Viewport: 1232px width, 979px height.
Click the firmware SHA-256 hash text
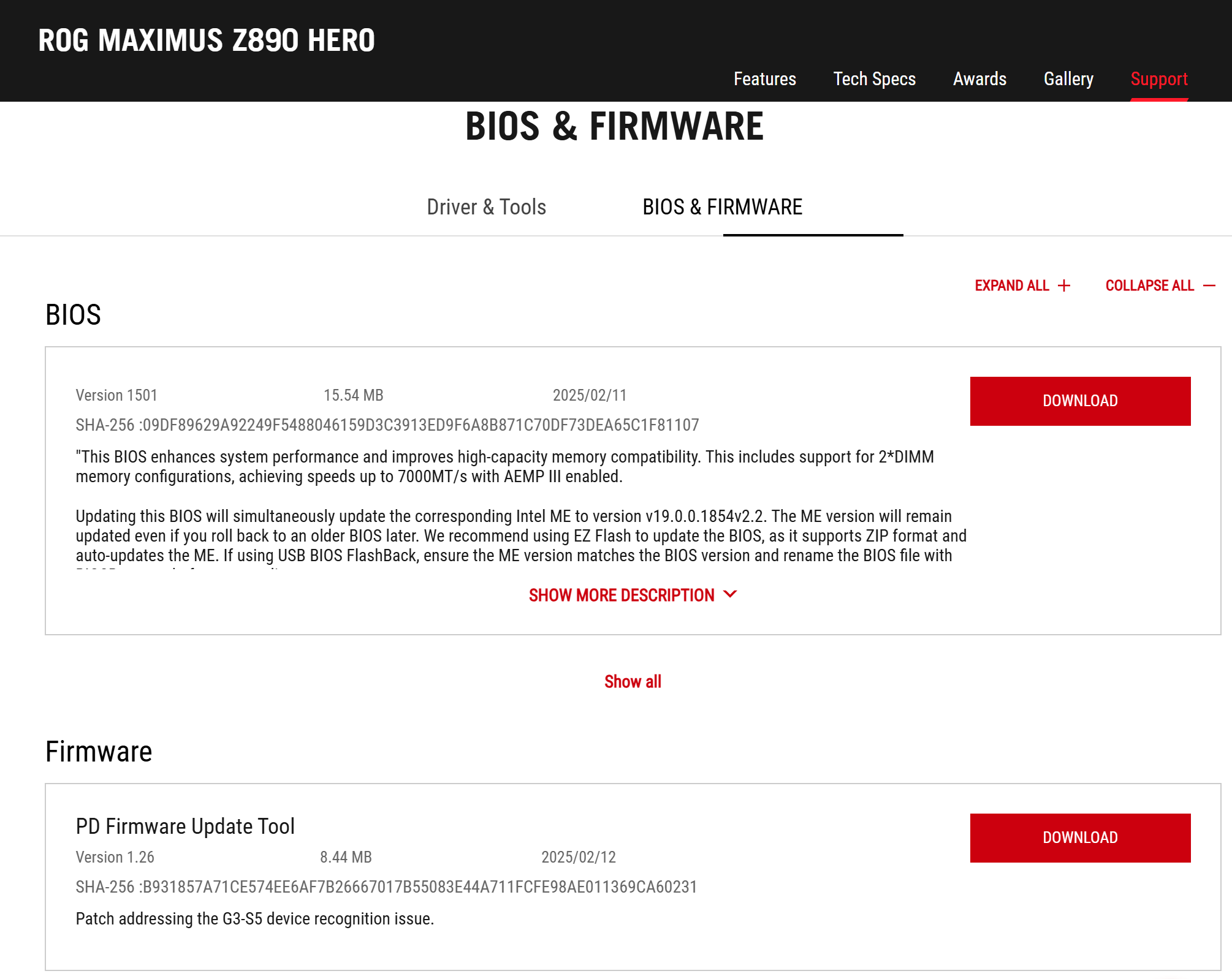[x=386, y=887]
